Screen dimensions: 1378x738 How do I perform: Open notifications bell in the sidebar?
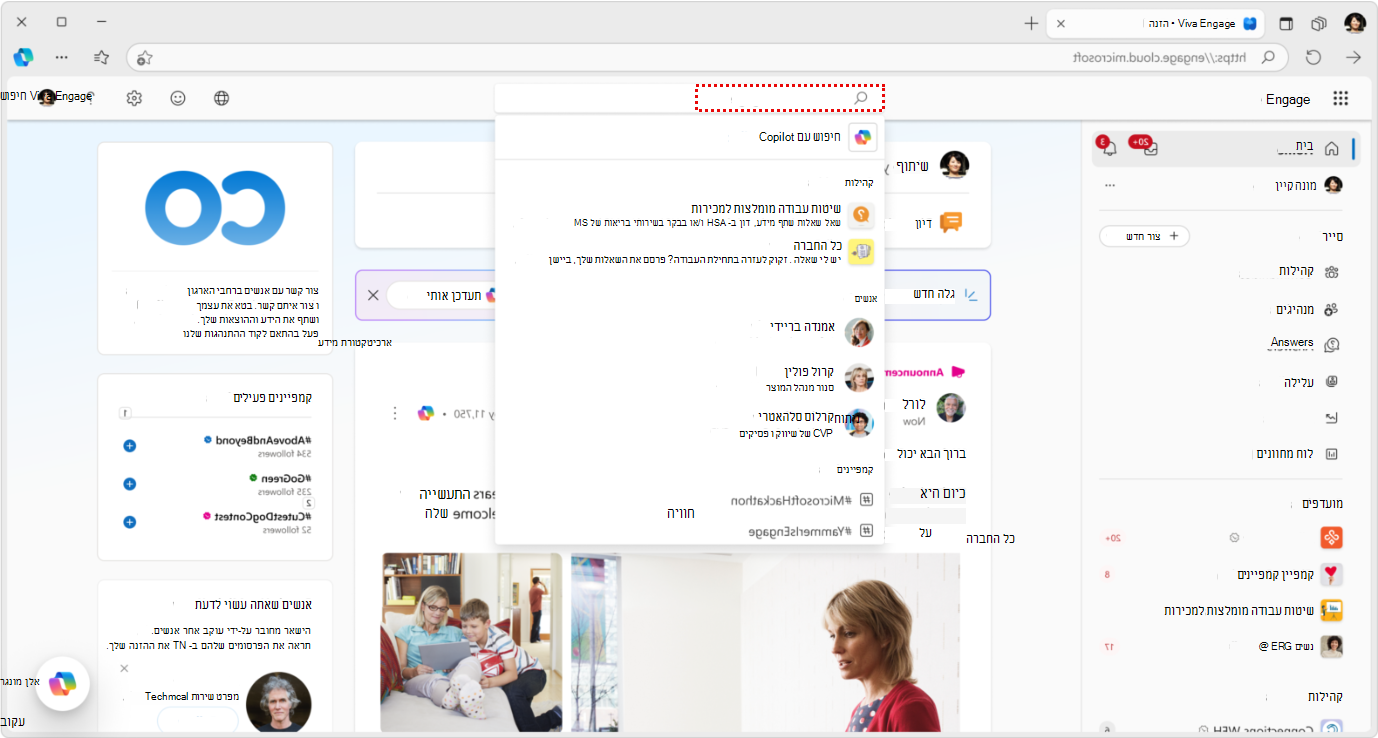pyautogui.click(x=1107, y=149)
